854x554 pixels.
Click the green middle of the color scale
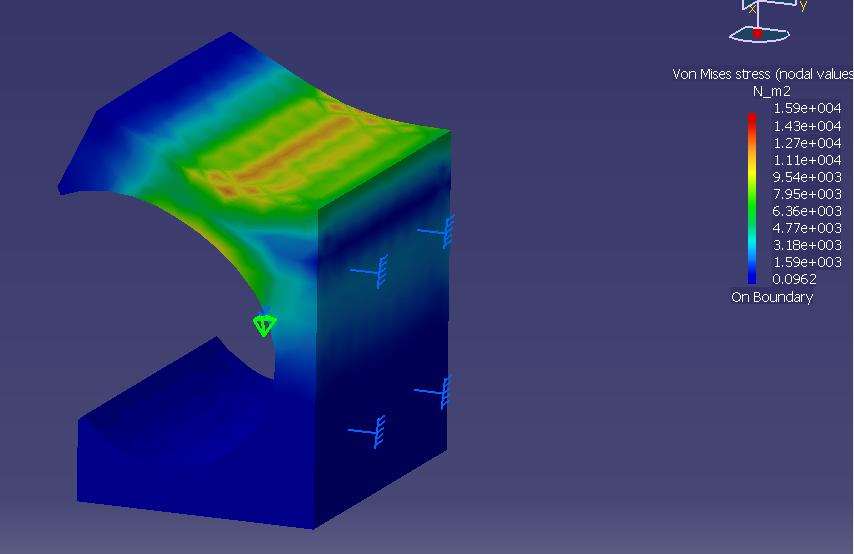point(752,205)
